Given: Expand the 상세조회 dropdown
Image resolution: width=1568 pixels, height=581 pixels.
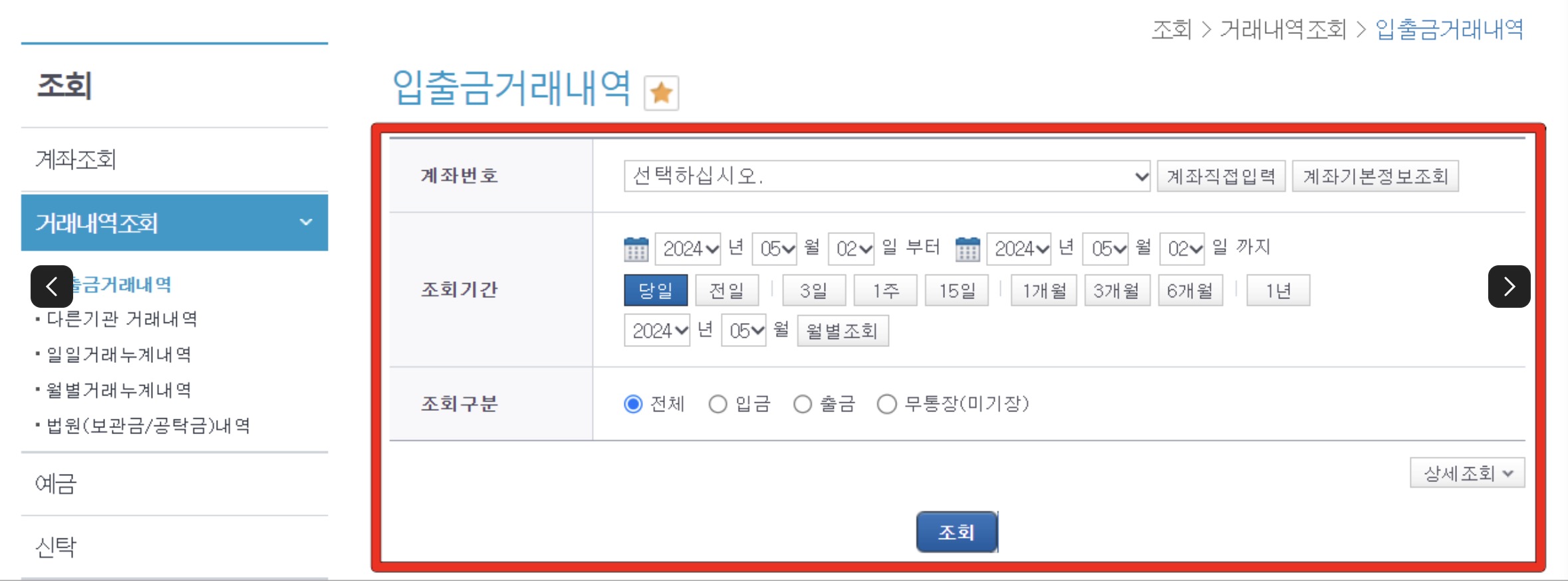Looking at the screenshot, I should 1467,473.
